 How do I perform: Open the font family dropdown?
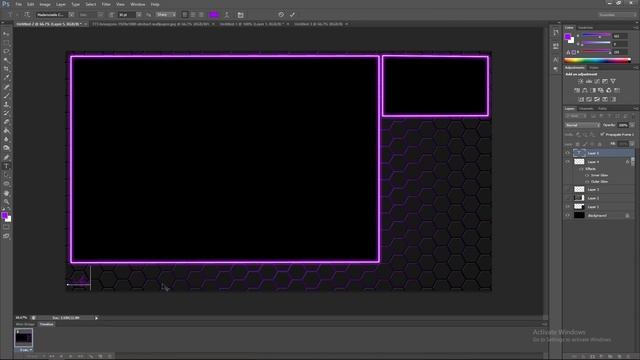pyautogui.click(x=71, y=15)
